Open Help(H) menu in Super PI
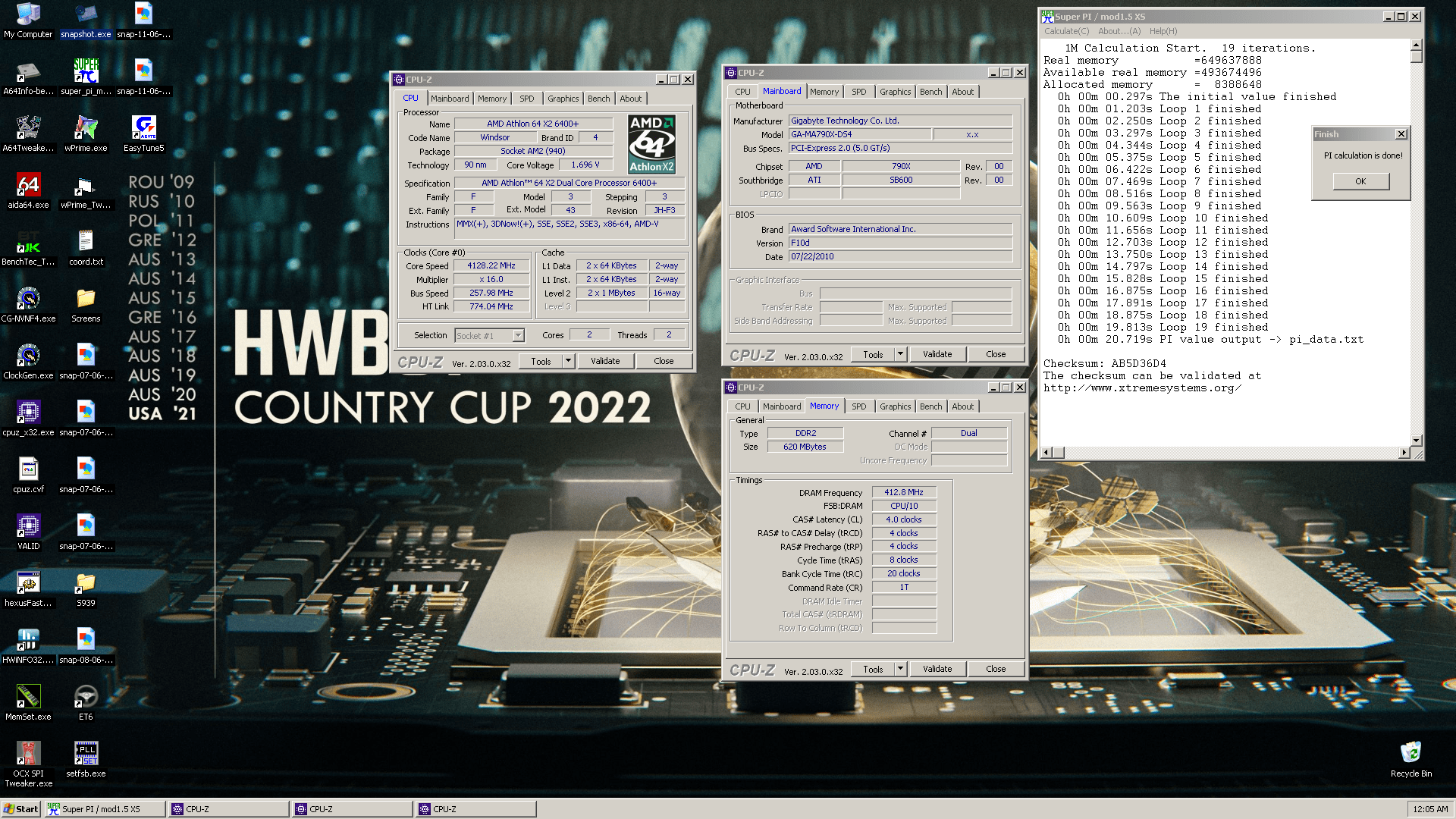The height and width of the screenshot is (819, 1456). click(1163, 31)
